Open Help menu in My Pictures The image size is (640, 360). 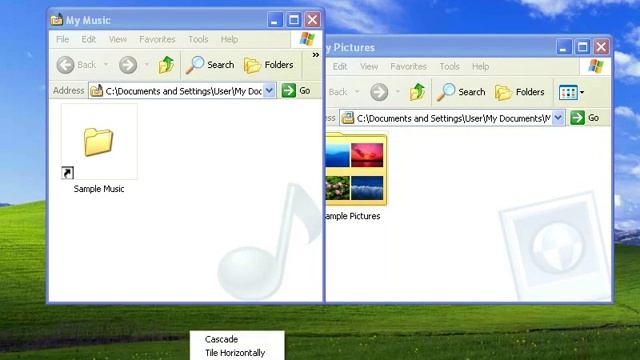(x=480, y=67)
